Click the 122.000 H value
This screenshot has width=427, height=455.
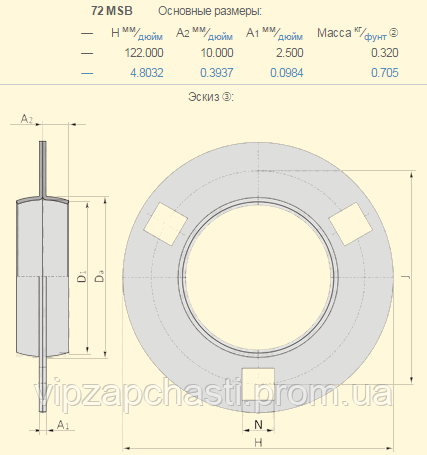[x=144, y=53]
